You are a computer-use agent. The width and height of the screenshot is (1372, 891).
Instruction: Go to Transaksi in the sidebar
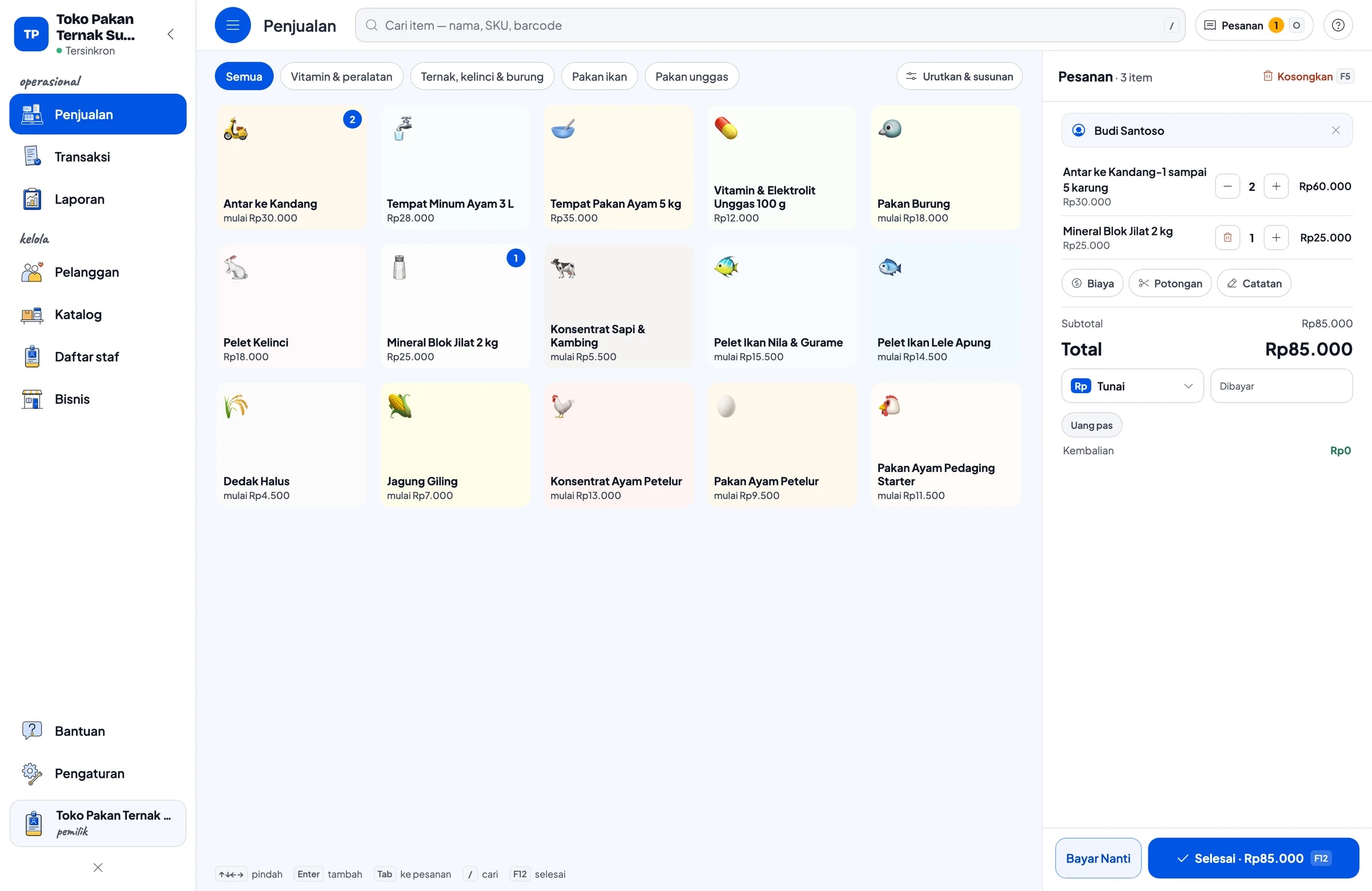(97, 156)
